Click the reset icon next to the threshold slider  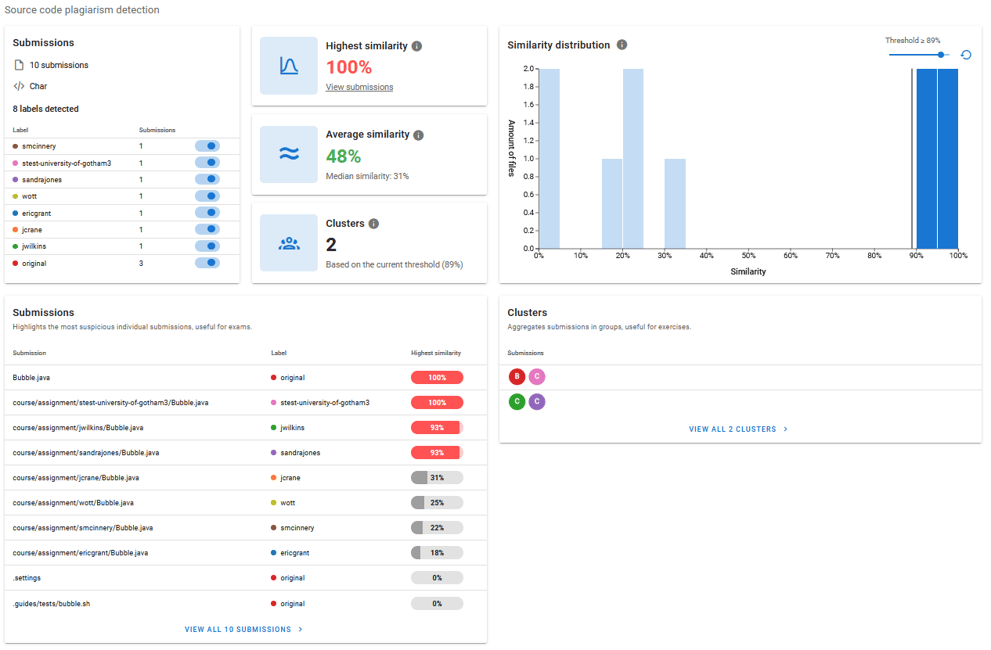[964, 55]
